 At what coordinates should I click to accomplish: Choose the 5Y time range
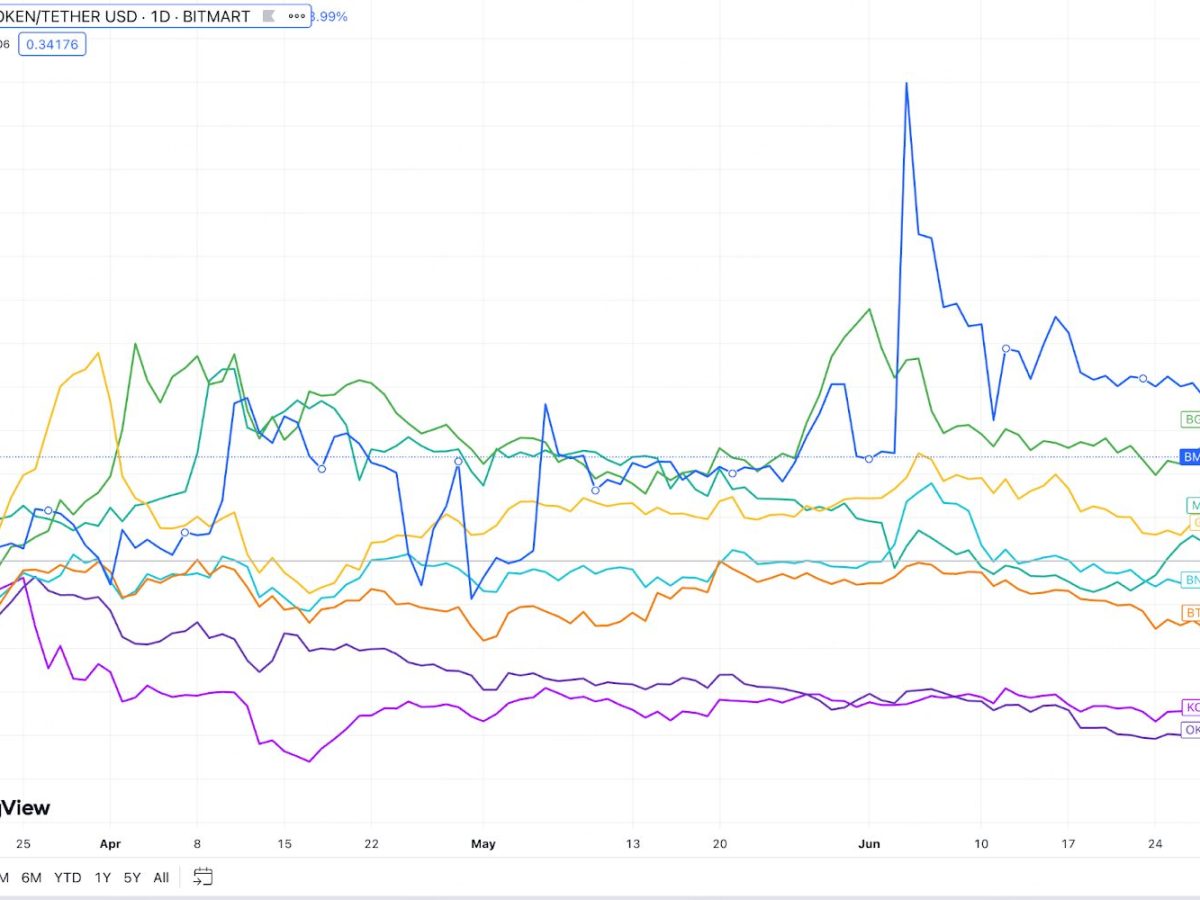tap(132, 878)
